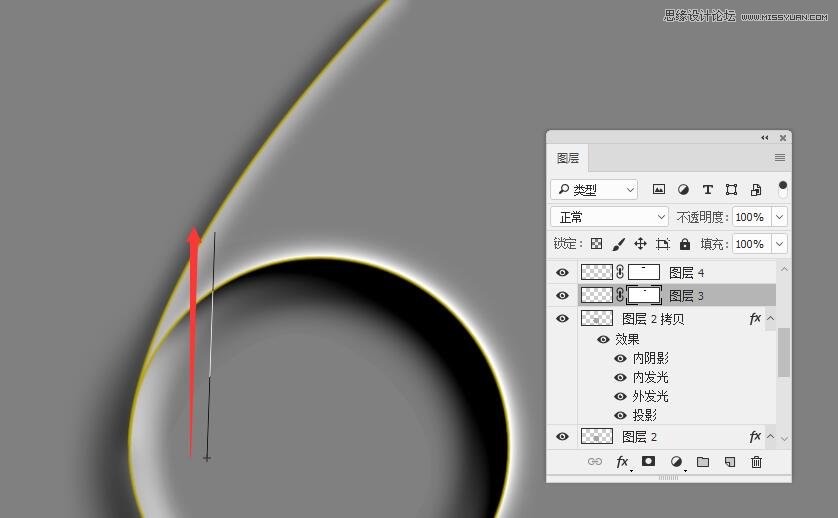Hide the 内发光 effect
Screen dimensions: 838x518
pos(620,377)
